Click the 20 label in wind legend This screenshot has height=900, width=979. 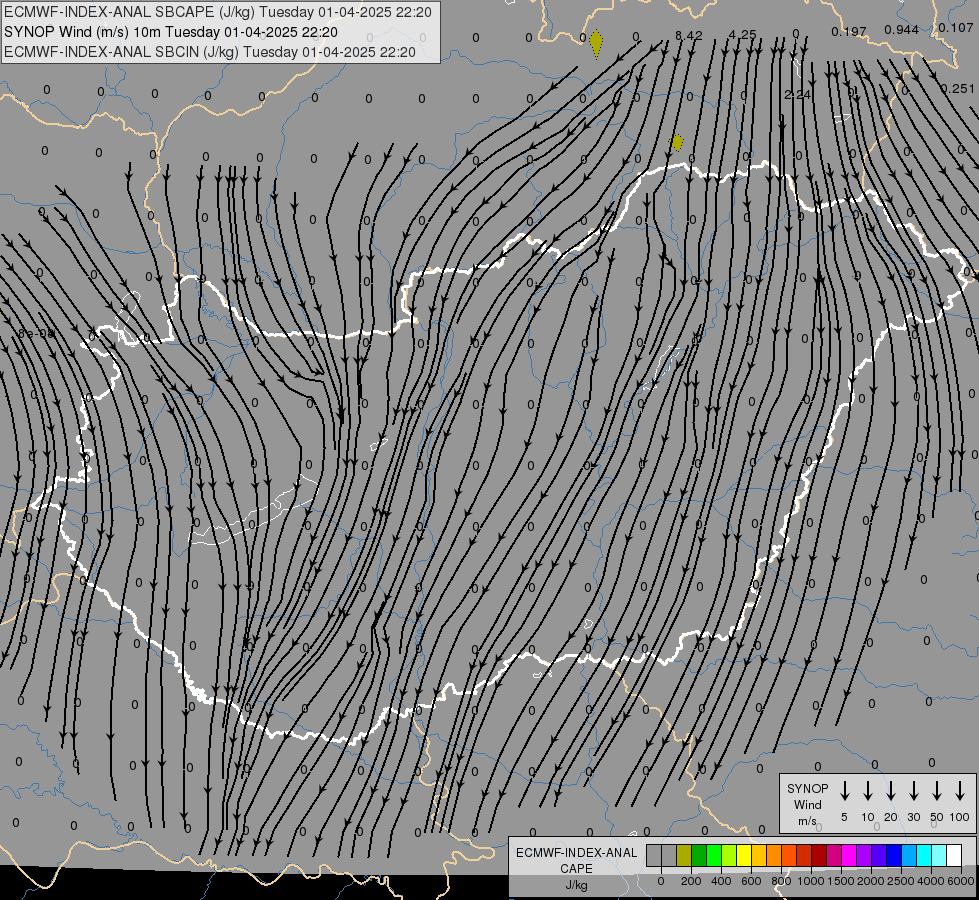coord(891,817)
